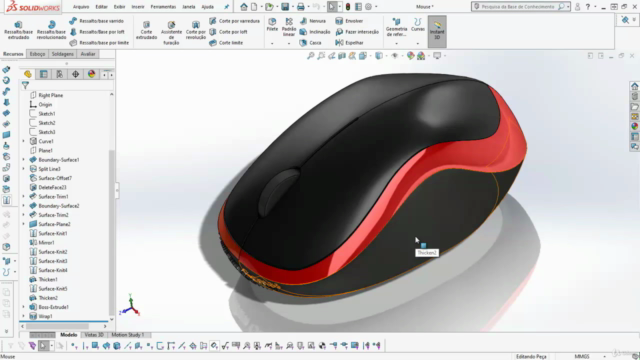The image size is (640, 360).
Task: Switch to Avaliar tab
Action: coord(88,54)
